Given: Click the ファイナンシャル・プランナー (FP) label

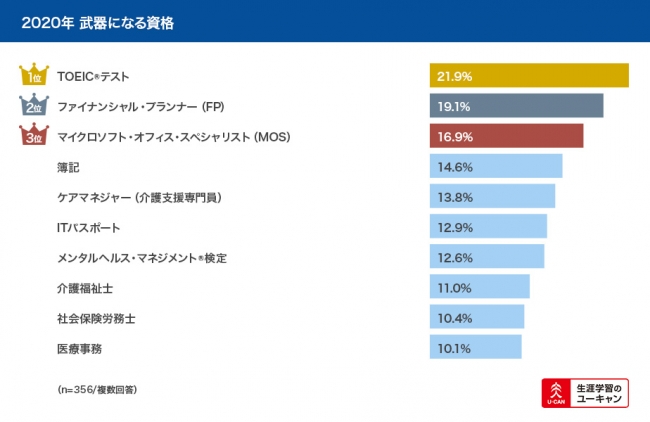Looking at the screenshot, I should [x=138, y=107].
